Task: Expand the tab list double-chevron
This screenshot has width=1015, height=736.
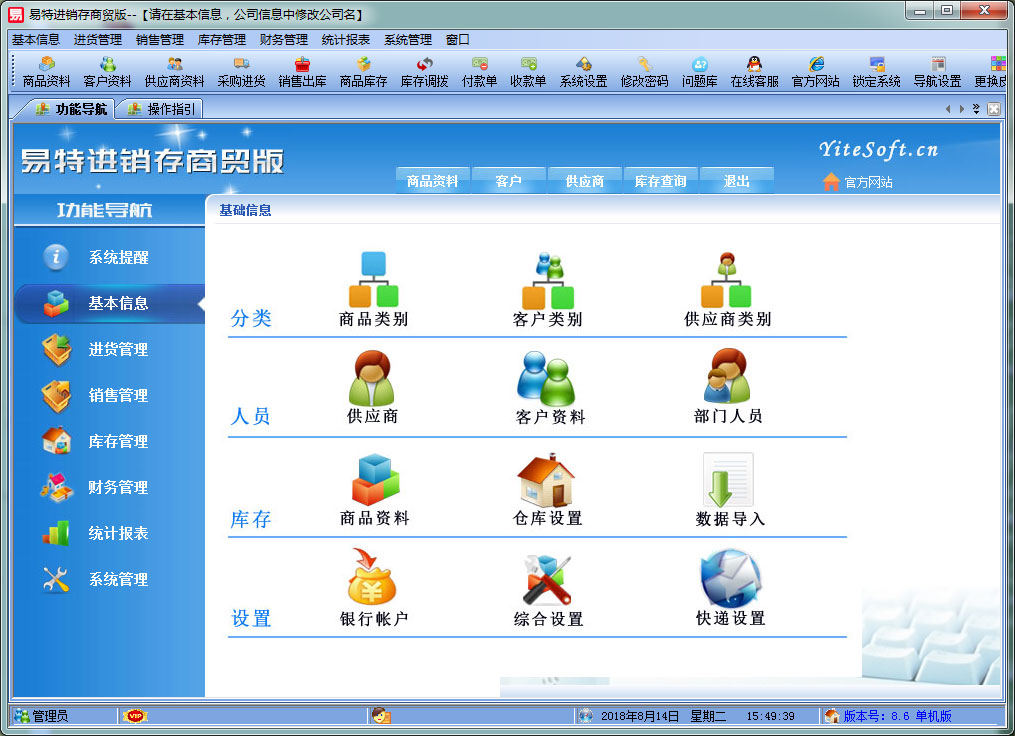Action: [976, 109]
